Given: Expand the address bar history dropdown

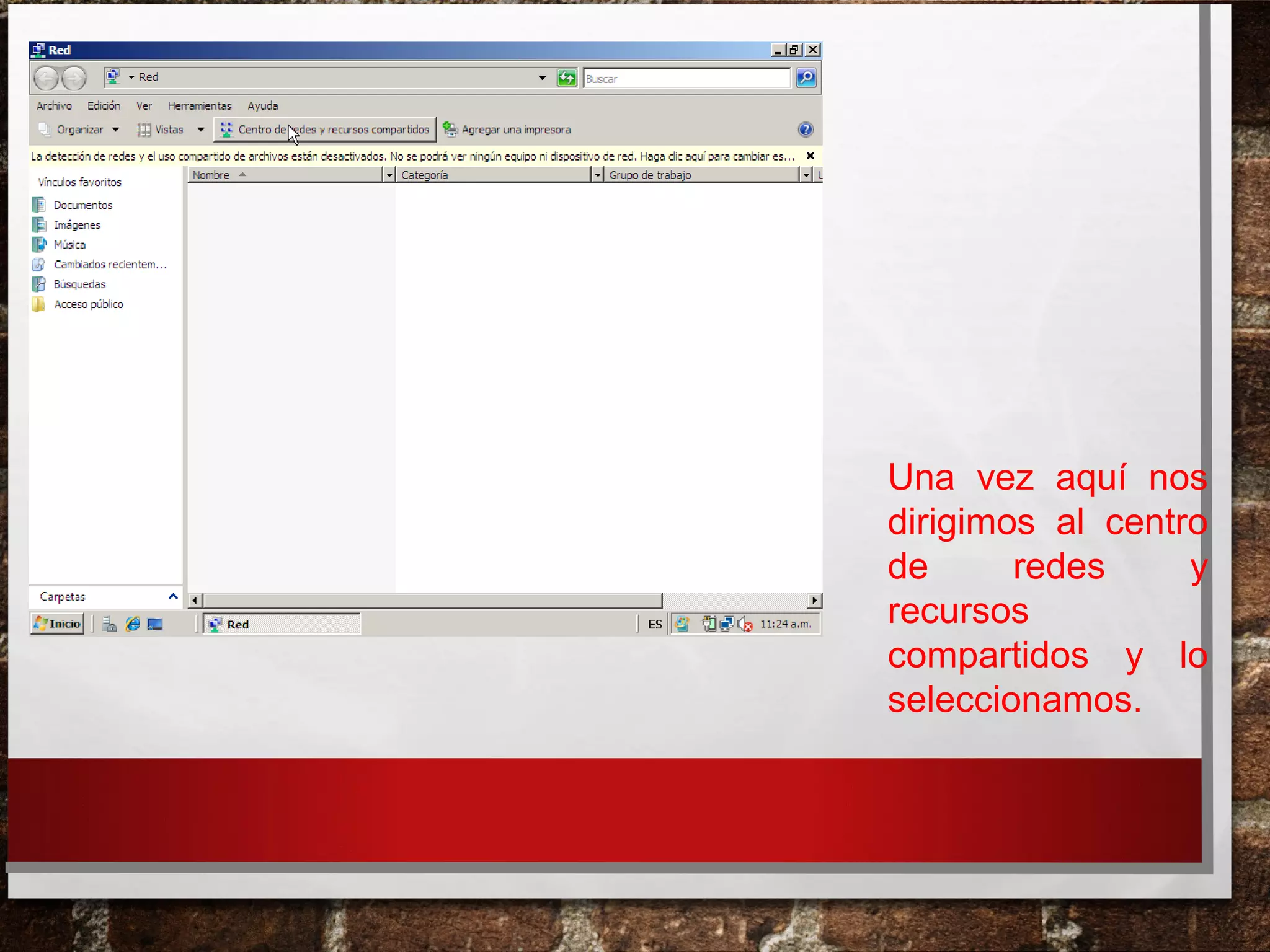Looking at the screenshot, I should coord(542,78).
